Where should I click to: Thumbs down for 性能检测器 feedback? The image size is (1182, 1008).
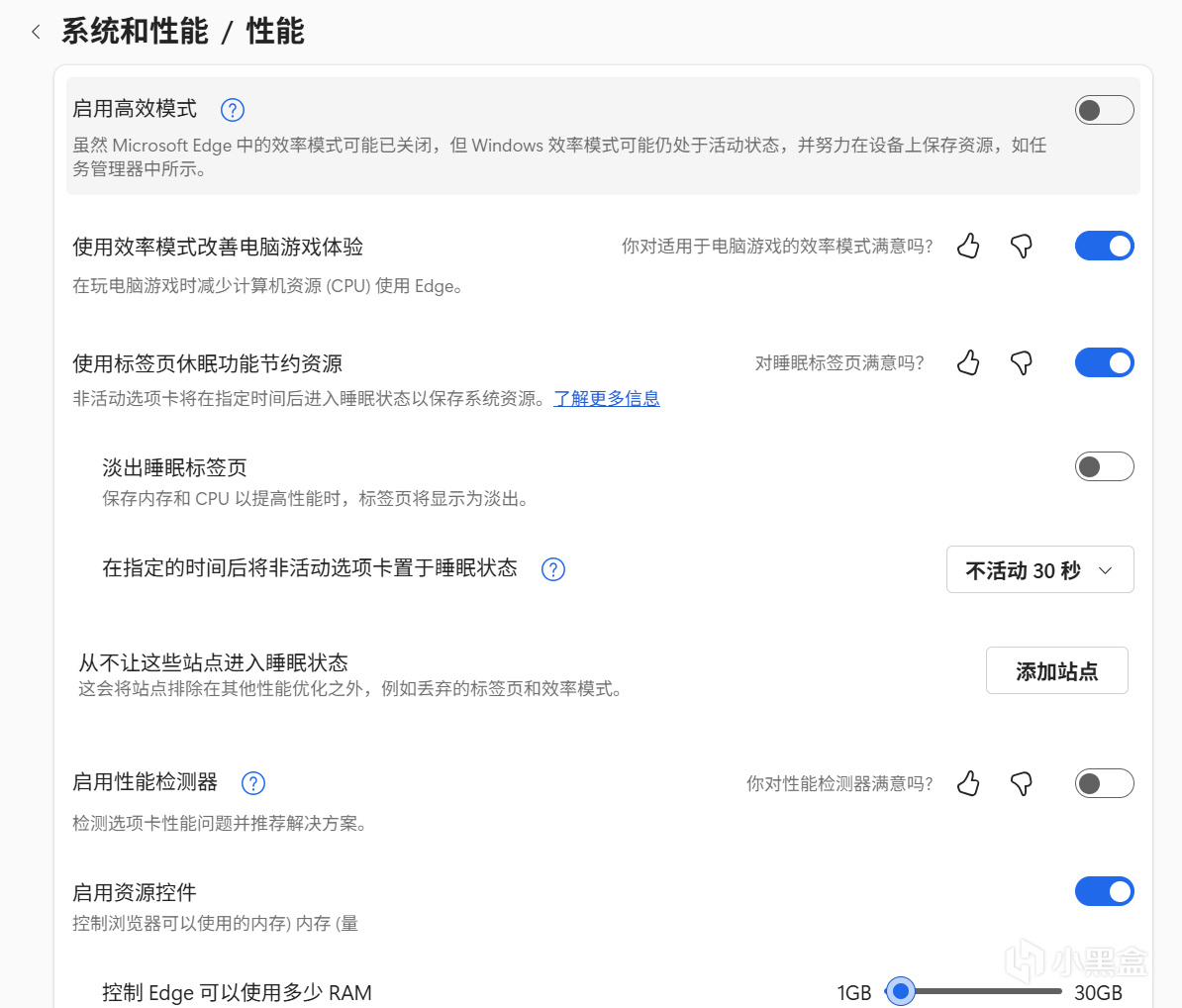click(1022, 783)
